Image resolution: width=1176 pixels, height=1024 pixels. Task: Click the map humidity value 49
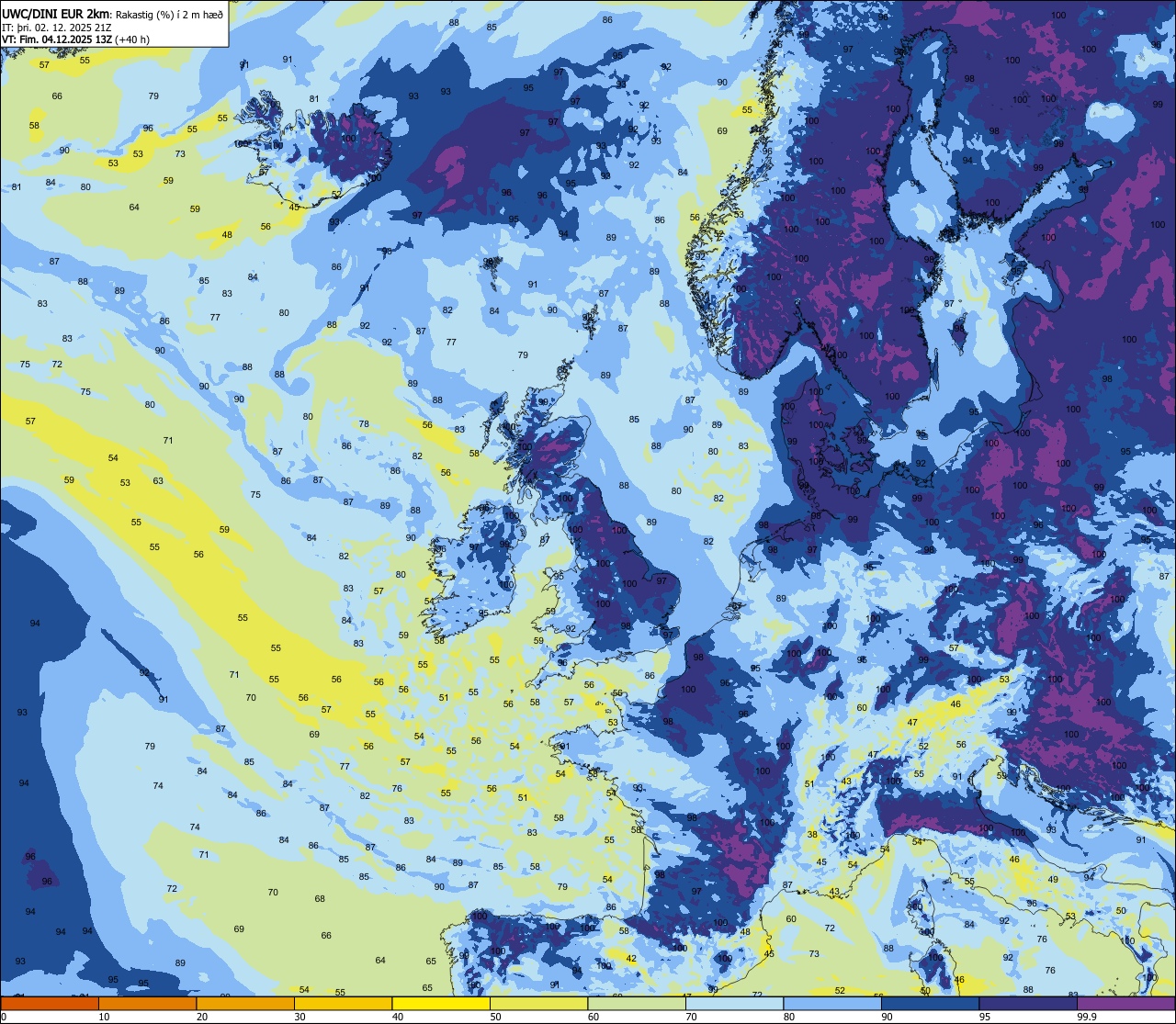1054,879
